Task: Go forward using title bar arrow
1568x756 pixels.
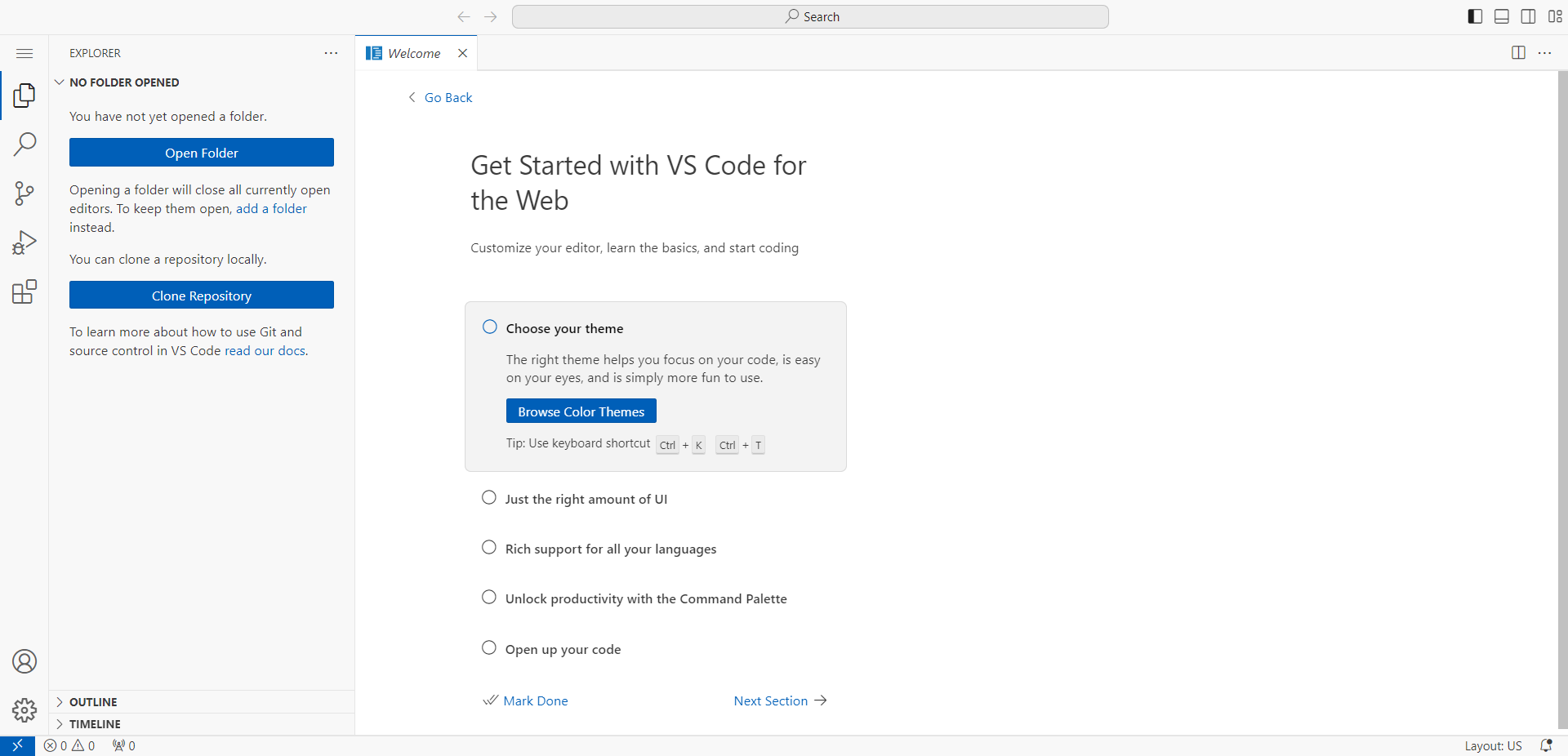Action: (x=490, y=16)
